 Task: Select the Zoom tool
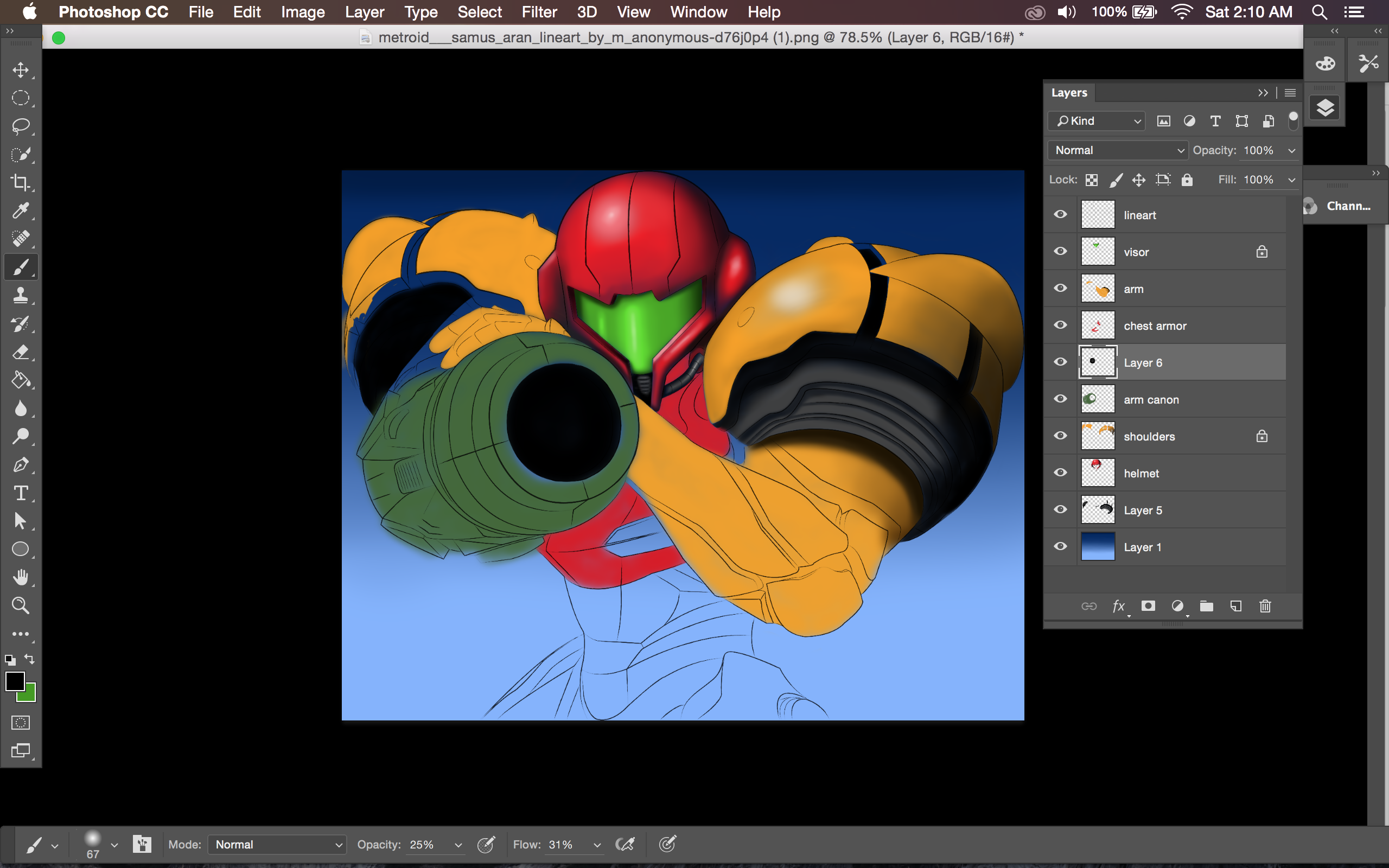(21, 605)
